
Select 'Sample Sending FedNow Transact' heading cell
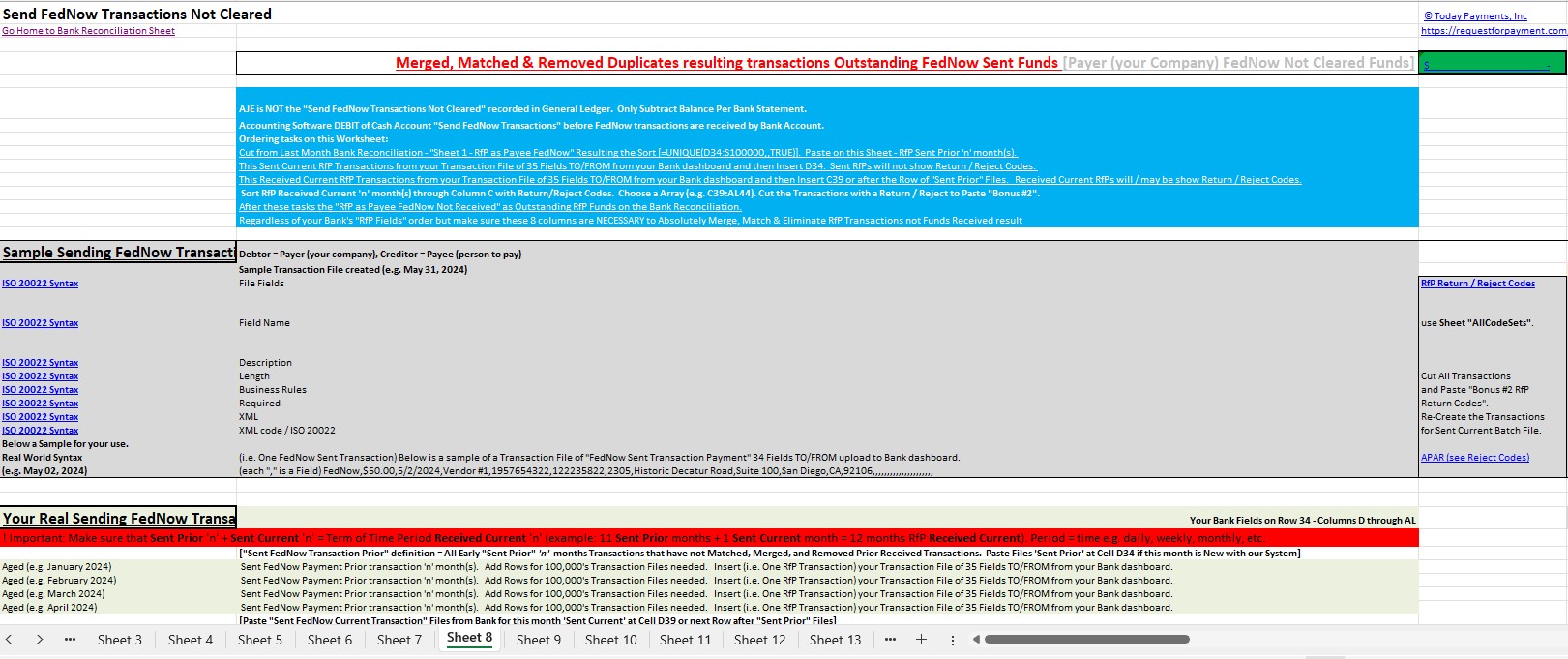(118, 252)
